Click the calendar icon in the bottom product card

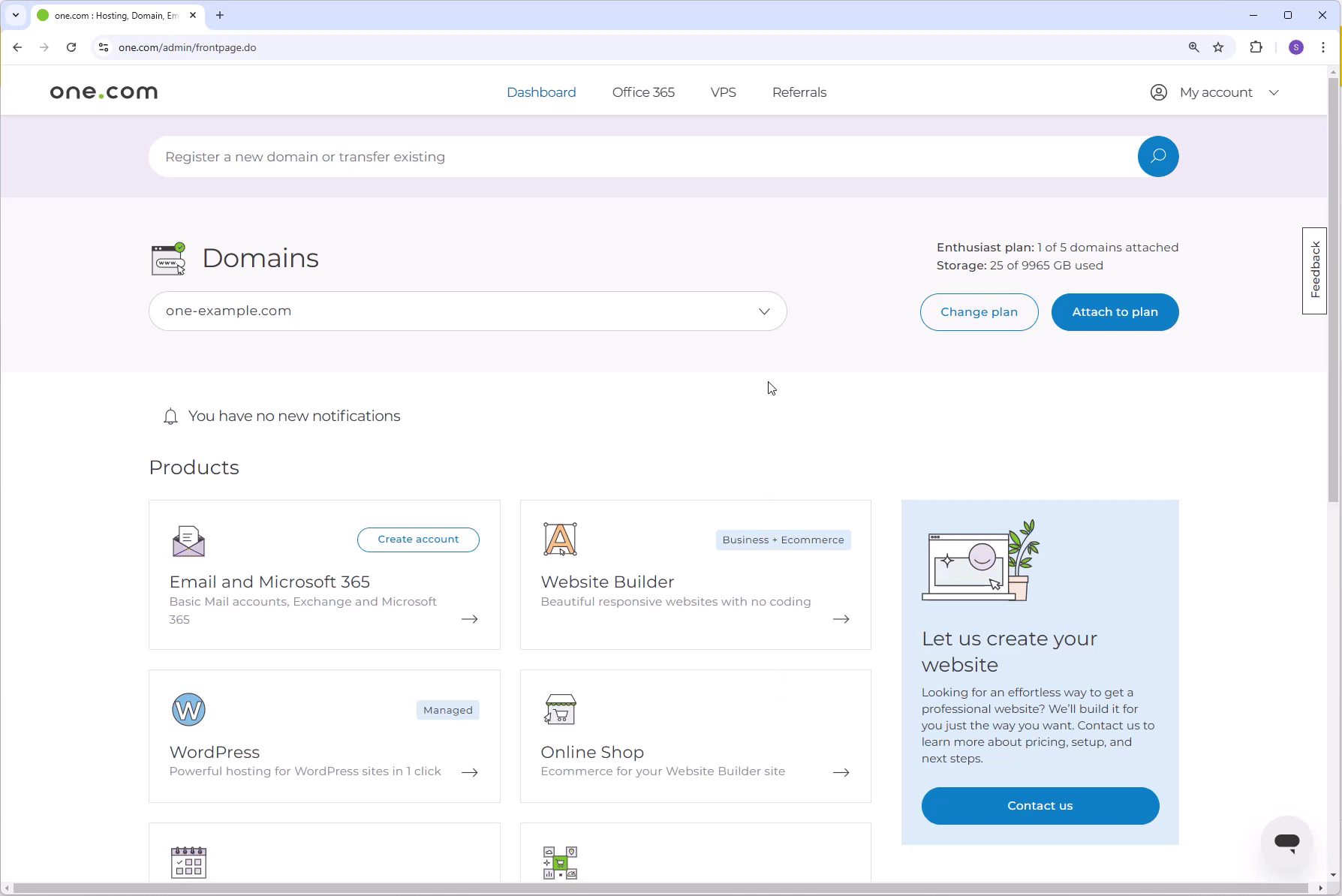188,863
